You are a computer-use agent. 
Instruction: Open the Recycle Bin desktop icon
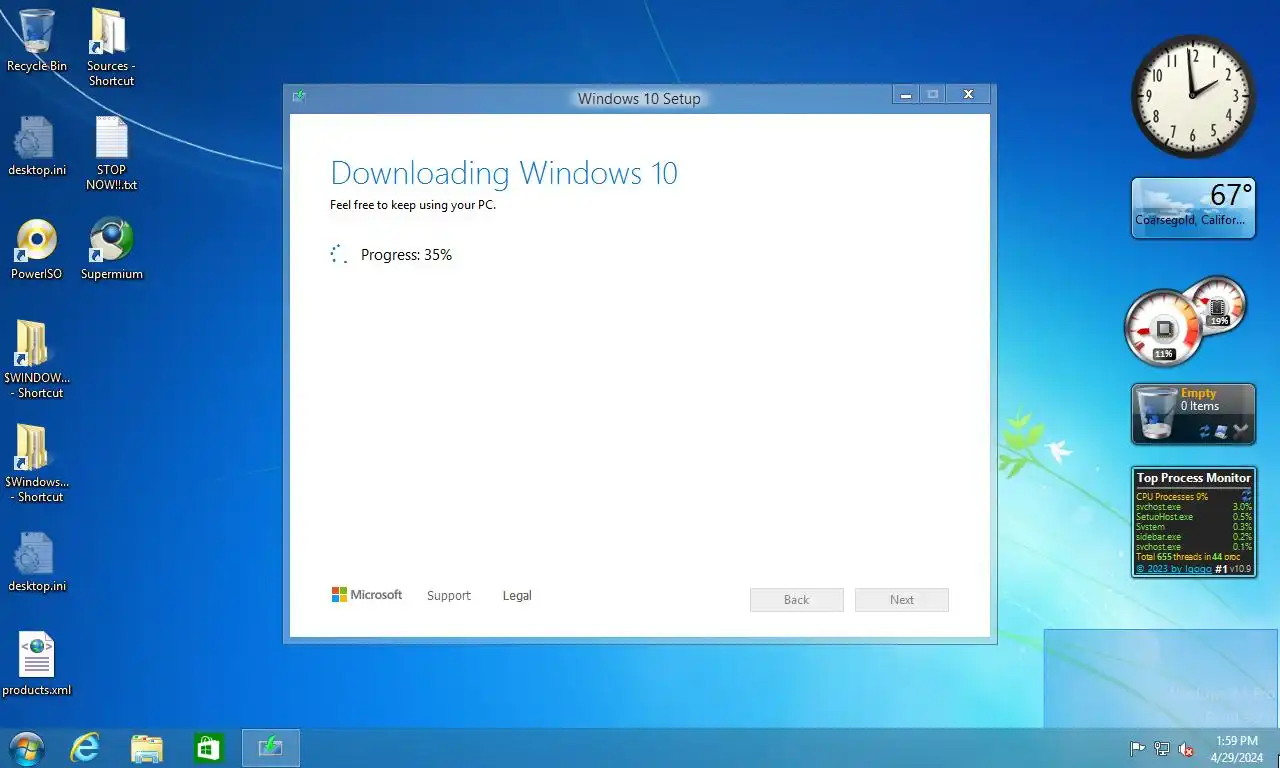point(37,40)
